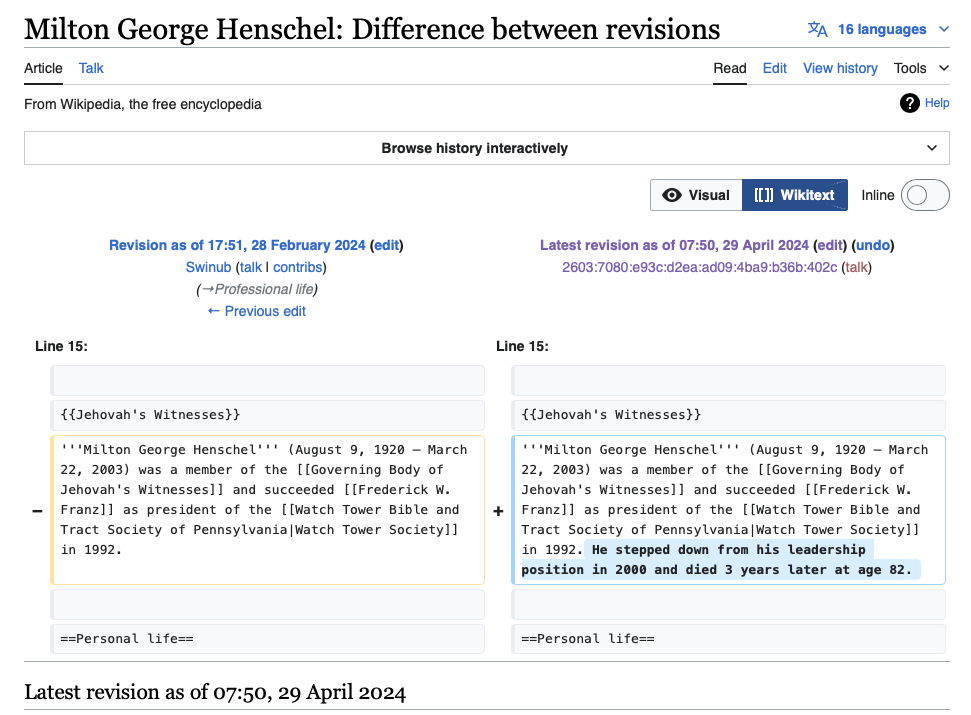Image resolution: width=971 pixels, height=715 pixels.
Task: Click the question mark help icon
Action: pos(909,103)
